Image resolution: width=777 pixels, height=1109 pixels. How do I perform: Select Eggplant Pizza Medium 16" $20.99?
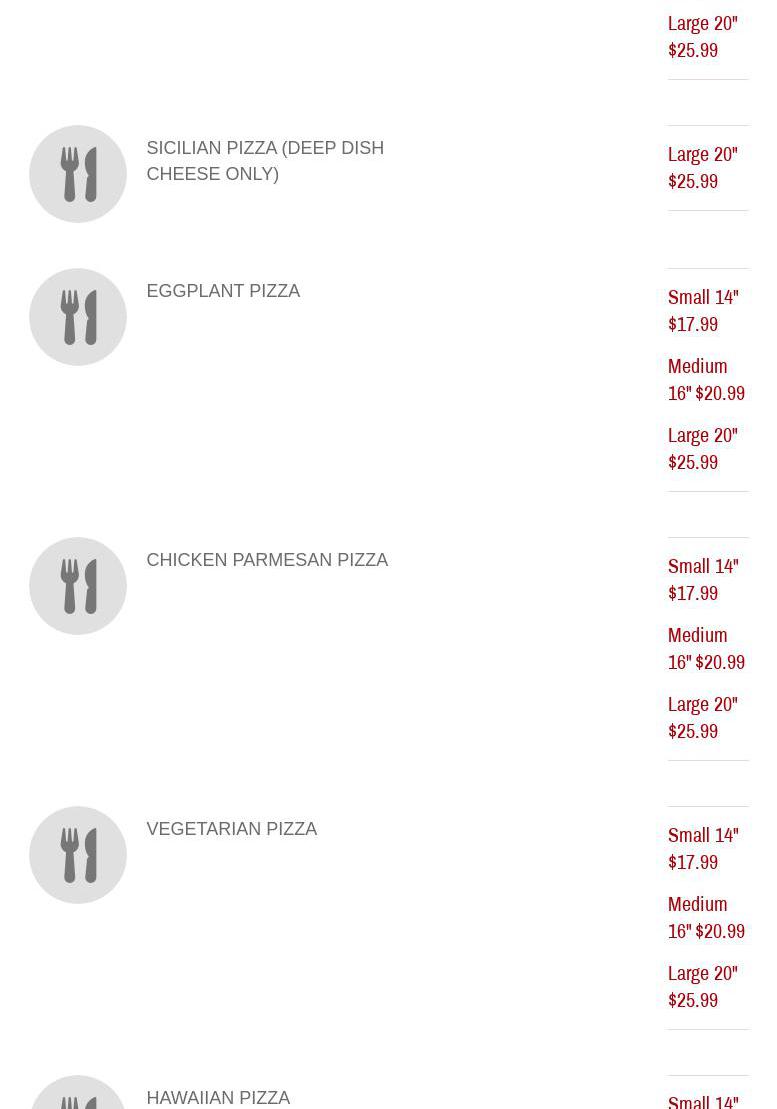[x=706, y=380]
